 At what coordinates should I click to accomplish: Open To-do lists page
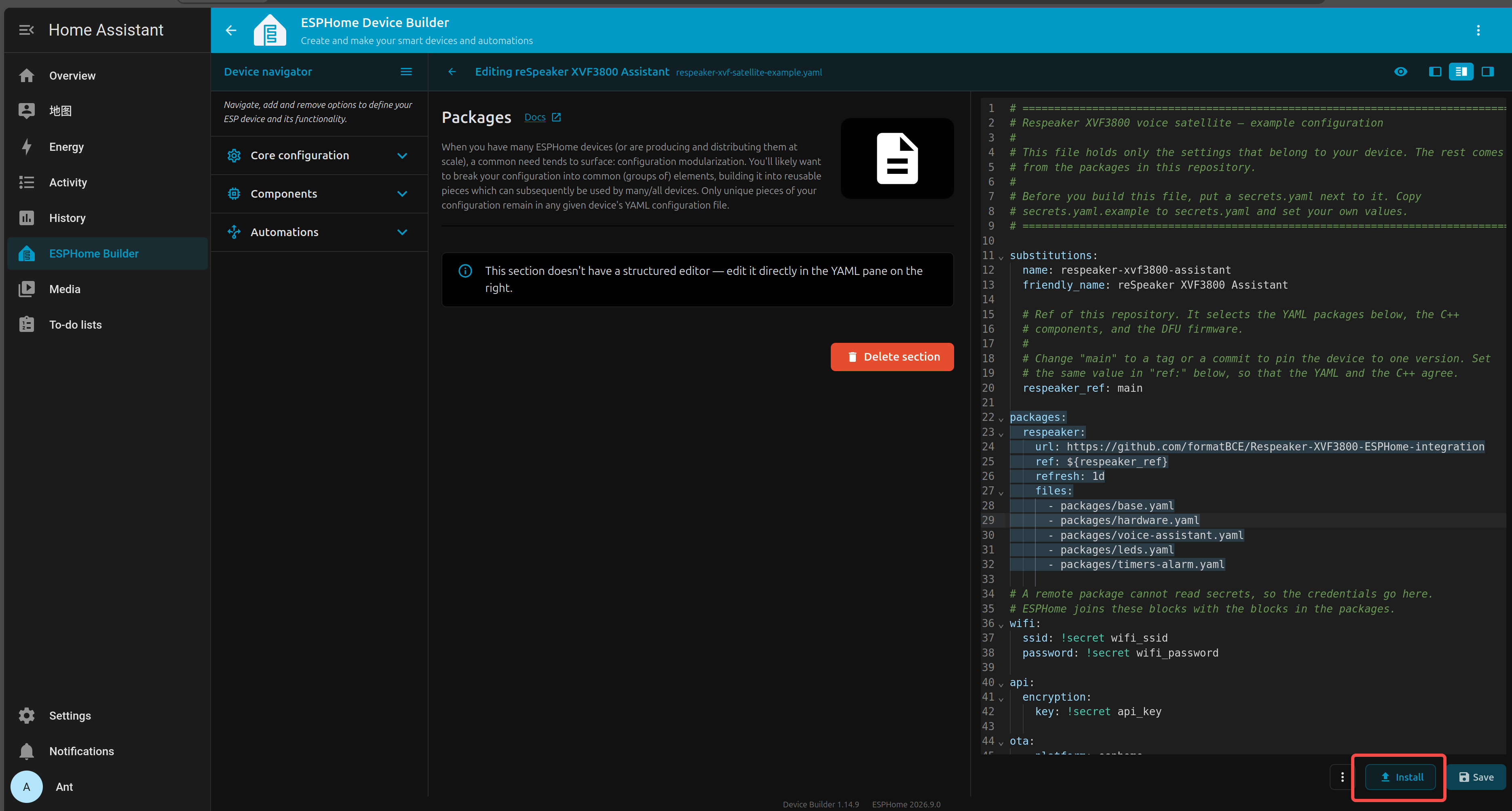(x=108, y=325)
